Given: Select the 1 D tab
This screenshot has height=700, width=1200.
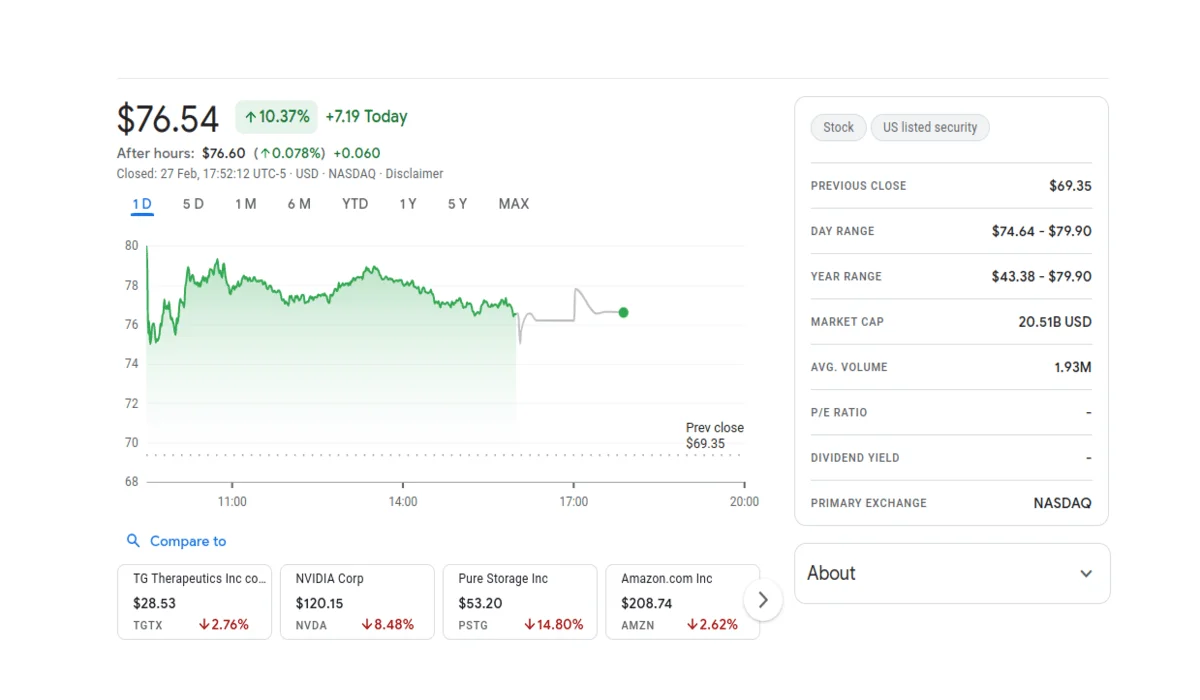Looking at the screenshot, I should pos(142,204).
